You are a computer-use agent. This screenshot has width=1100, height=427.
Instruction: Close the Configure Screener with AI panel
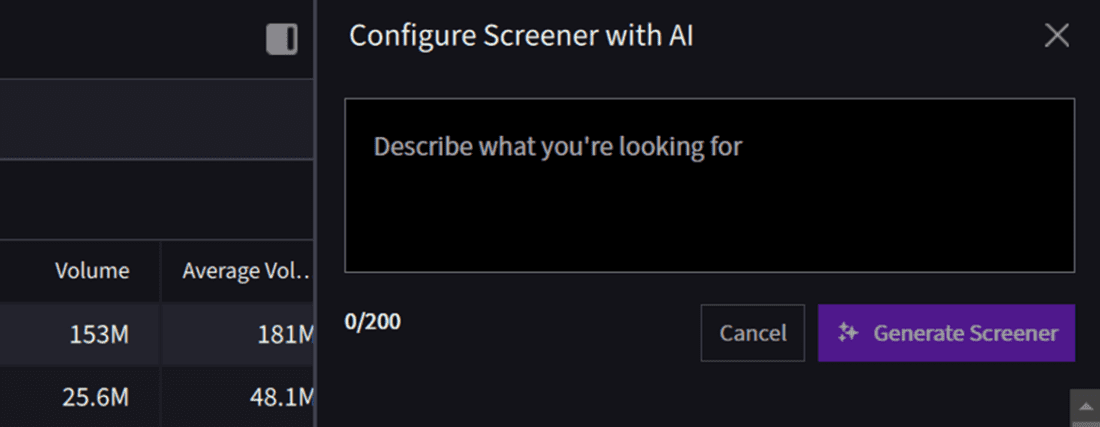(1056, 36)
